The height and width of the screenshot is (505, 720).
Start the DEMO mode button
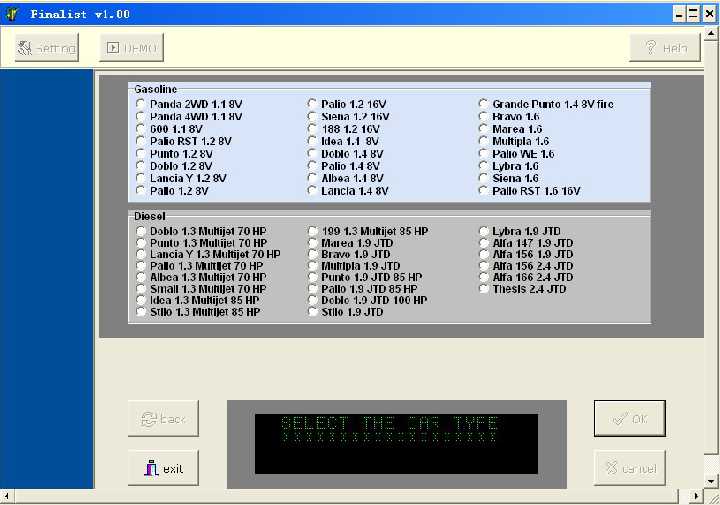[x=132, y=47]
